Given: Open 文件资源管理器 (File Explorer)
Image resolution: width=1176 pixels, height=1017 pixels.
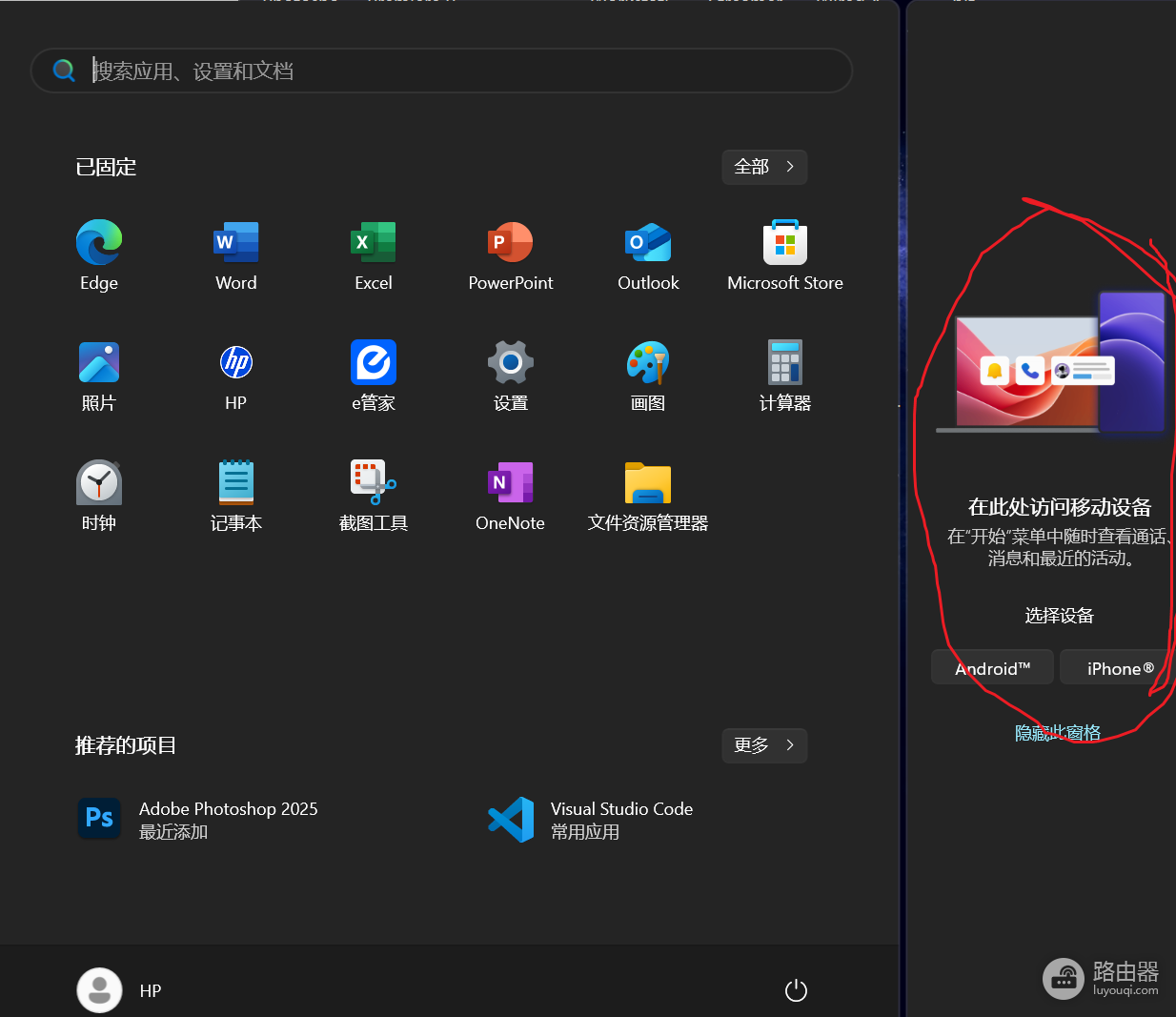Looking at the screenshot, I should pyautogui.click(x=648, y=482).
